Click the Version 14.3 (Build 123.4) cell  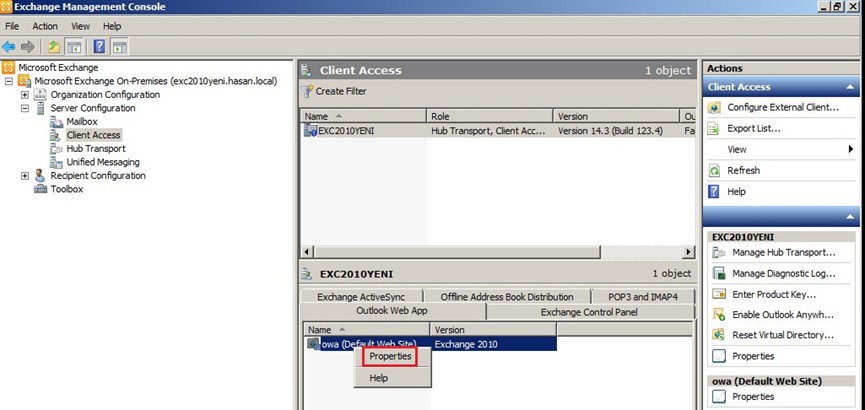click(x=611, y=131)
